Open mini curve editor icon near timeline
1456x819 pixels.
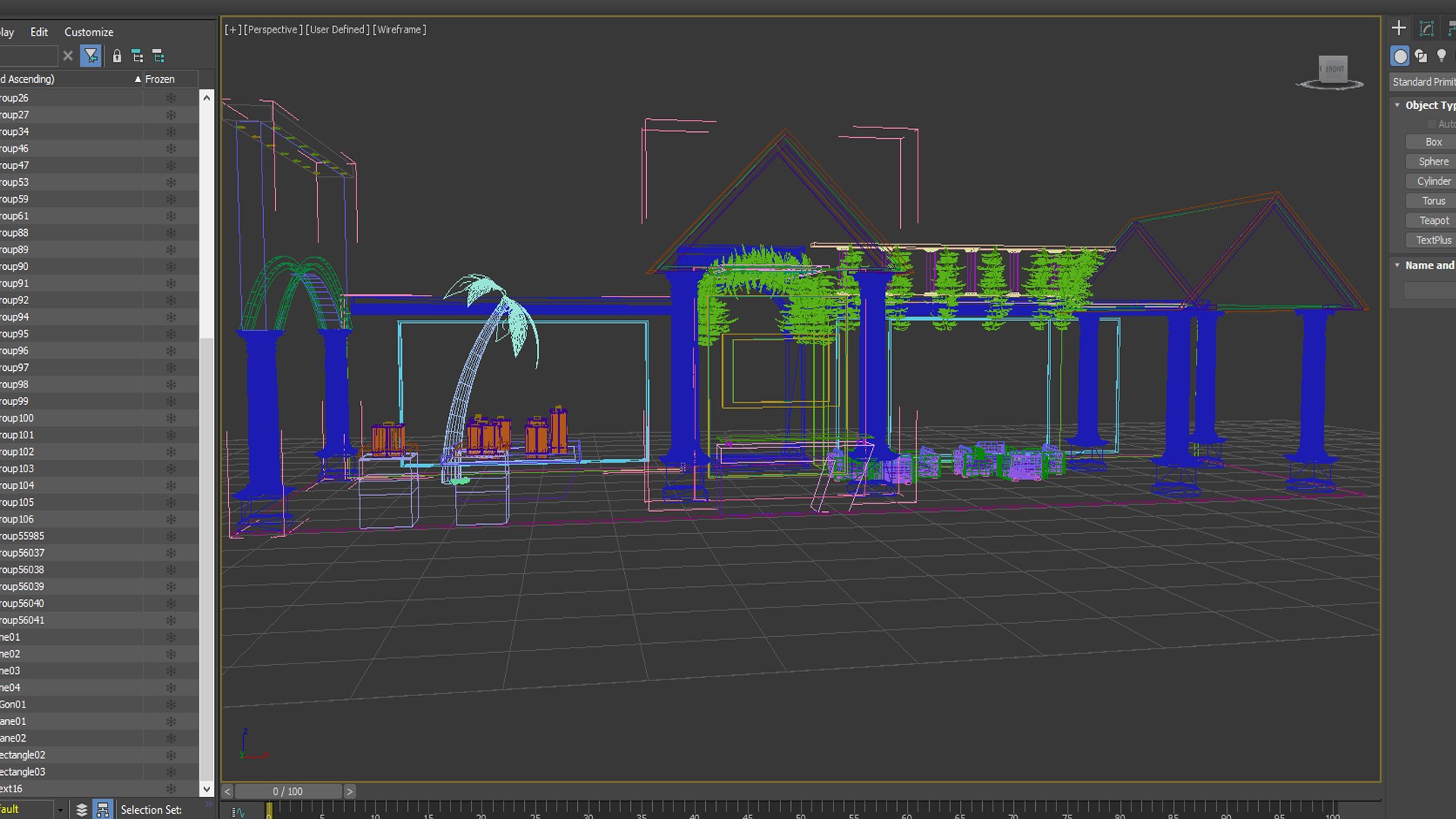click(x=239, y=812)
